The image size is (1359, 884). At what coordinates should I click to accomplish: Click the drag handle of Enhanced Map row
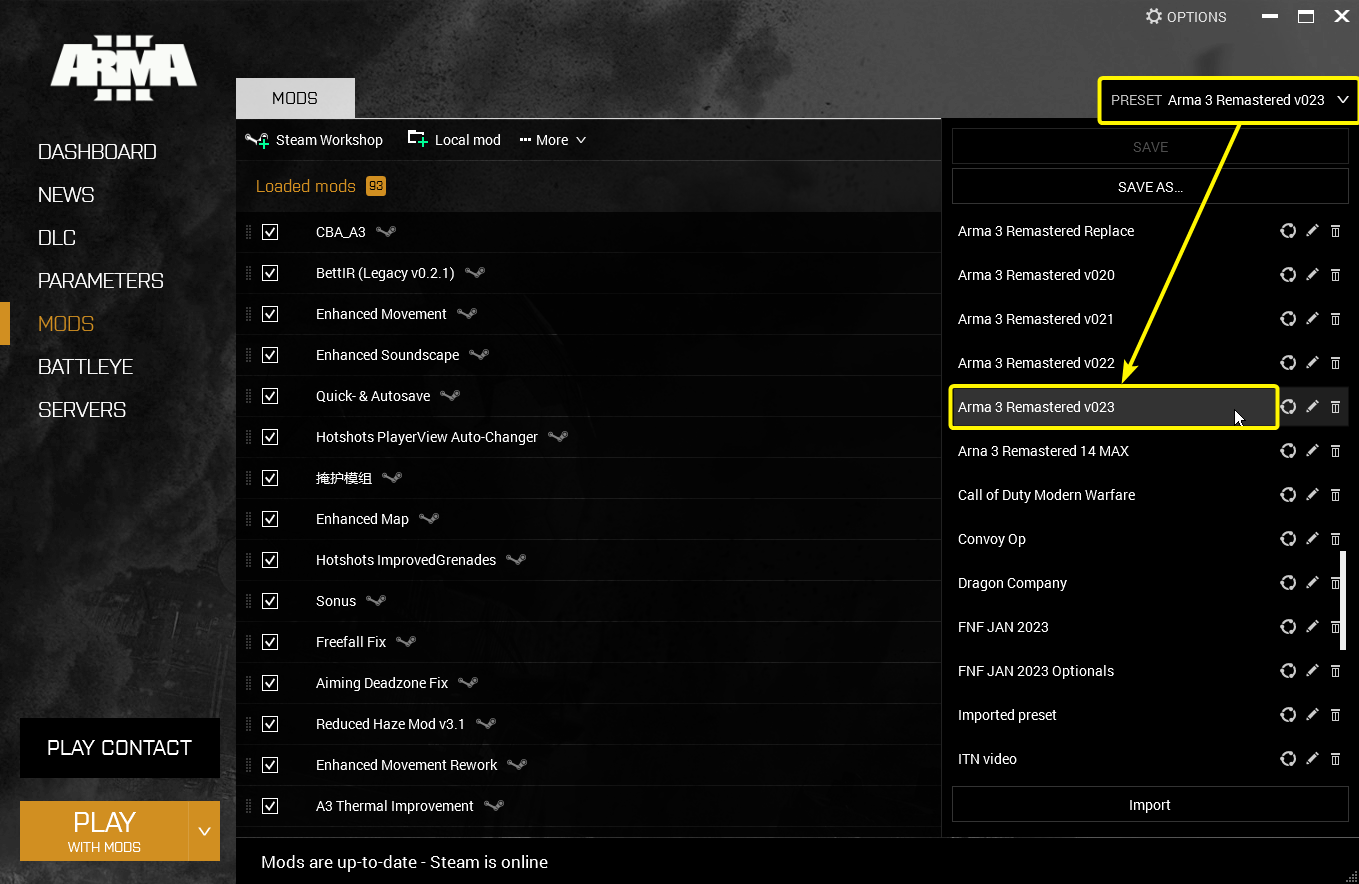tap(249, 519)
